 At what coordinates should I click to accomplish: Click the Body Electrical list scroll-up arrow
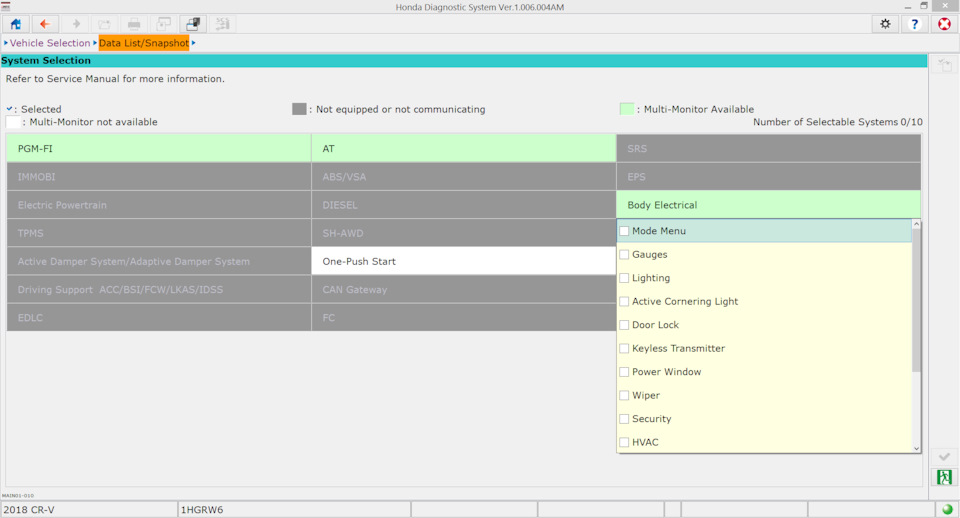coord(916,224)
